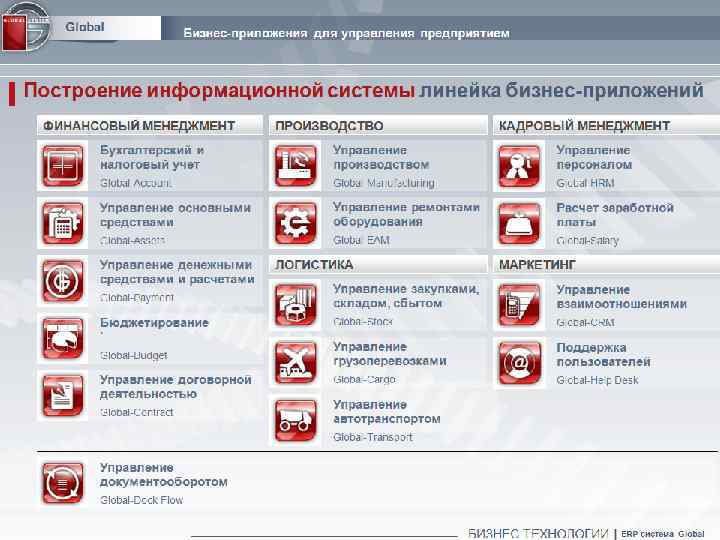
Task: Click the Global-Transport product name
Action: coord(373,438)
